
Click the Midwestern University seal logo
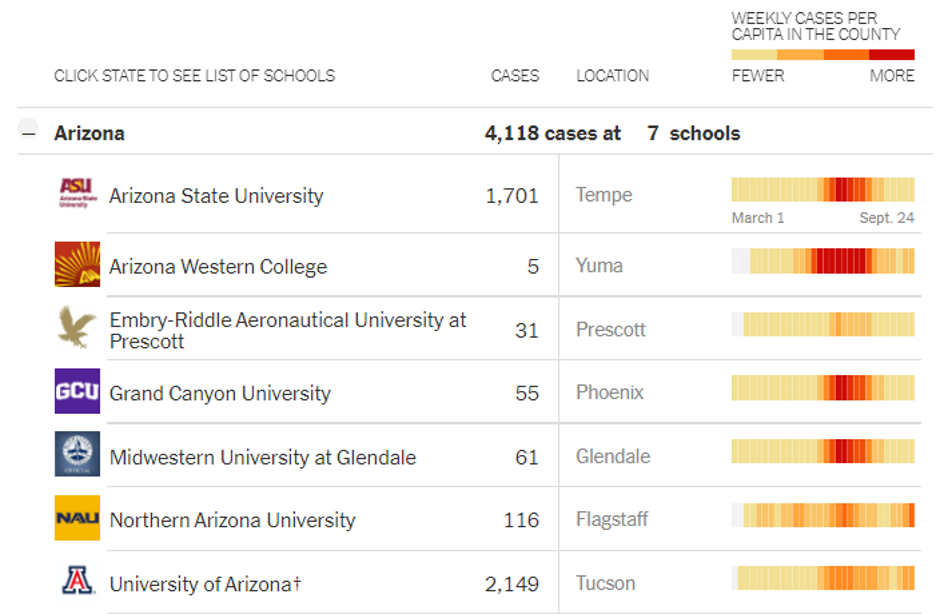point(77,454)
